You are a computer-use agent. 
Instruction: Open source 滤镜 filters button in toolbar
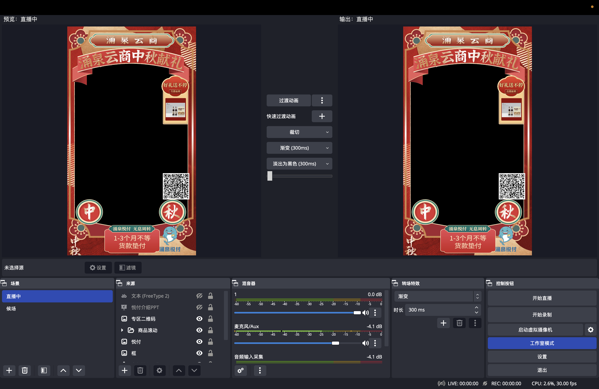coord(128,267)
